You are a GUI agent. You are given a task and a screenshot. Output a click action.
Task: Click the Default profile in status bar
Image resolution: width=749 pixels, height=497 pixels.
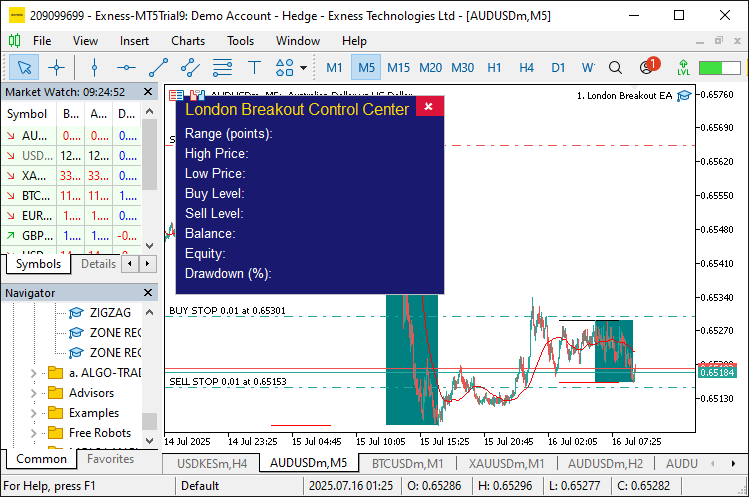pos(200,486)
